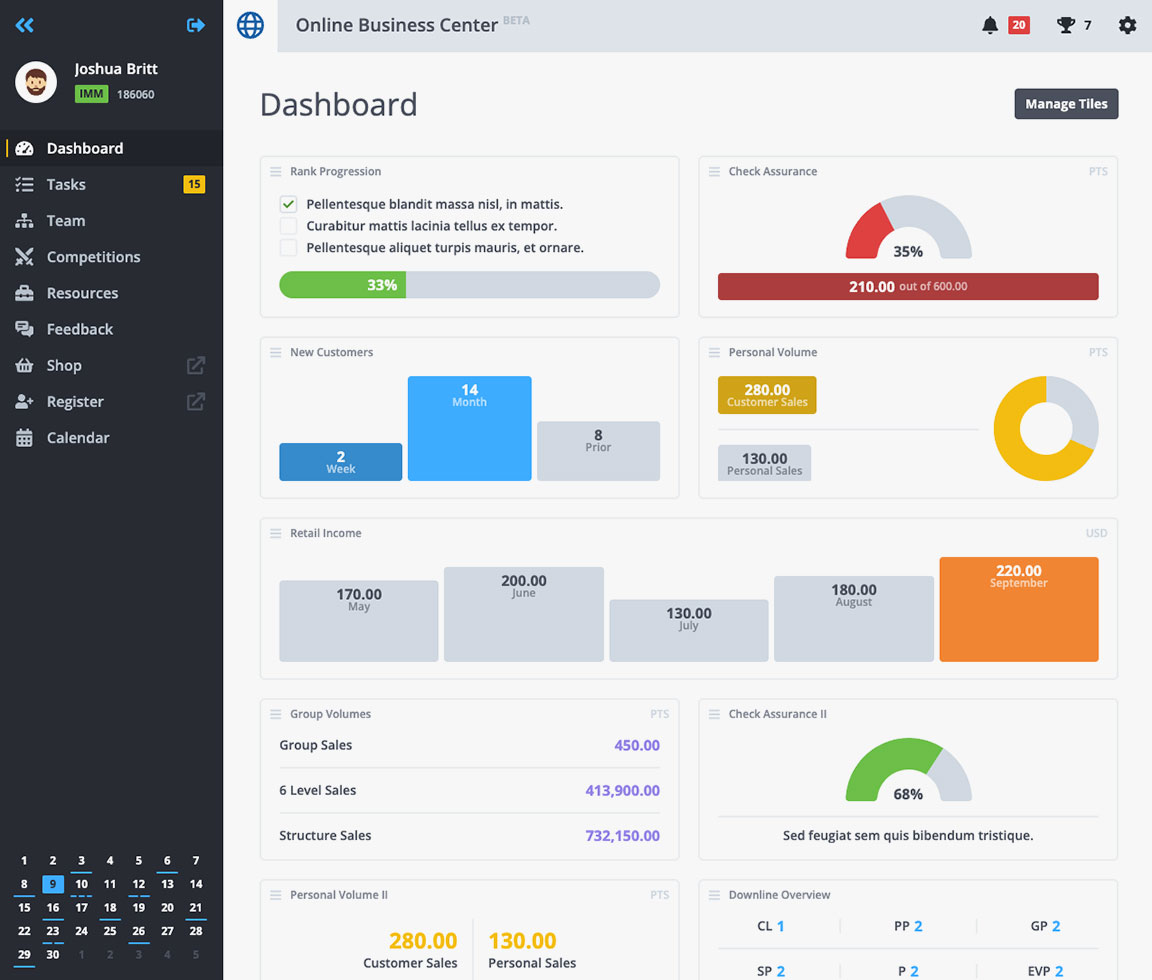Open notifications bell icon
The width and height of the screenshot is (1152, 980).
click(x=990, y=25)
